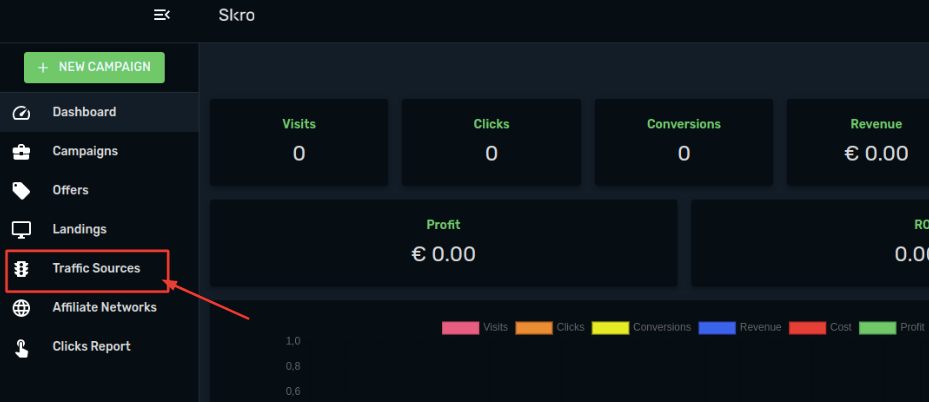This screenshot has height=402, width=929.
Task: Click the Dashboard speedometer icon
Action: pos(21,112)
